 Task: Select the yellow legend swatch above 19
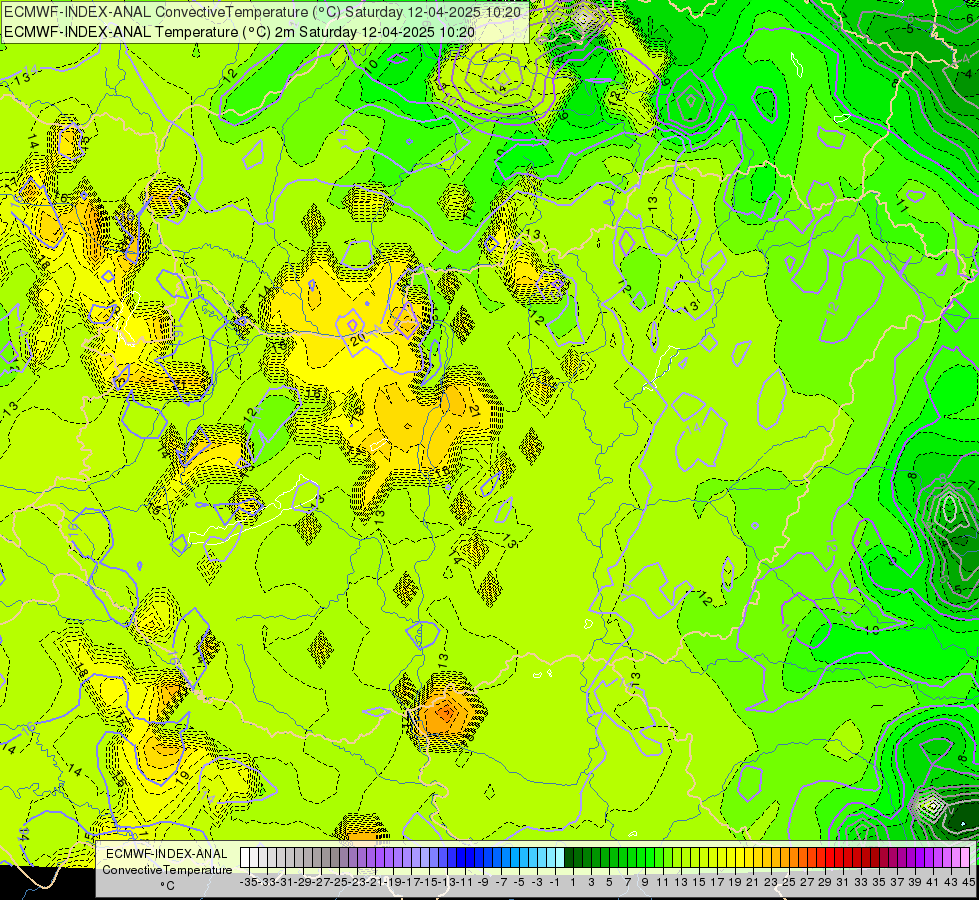point(731,857)
